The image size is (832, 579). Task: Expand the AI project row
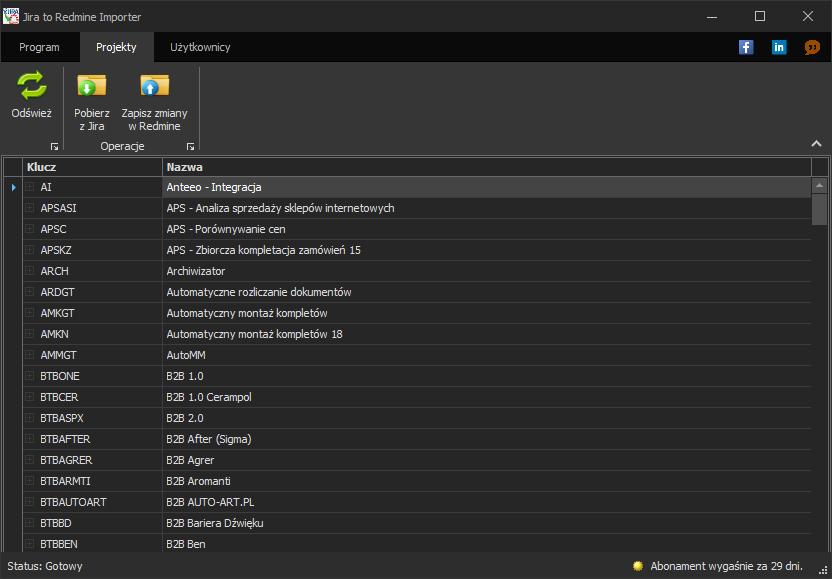coord(30,187)
